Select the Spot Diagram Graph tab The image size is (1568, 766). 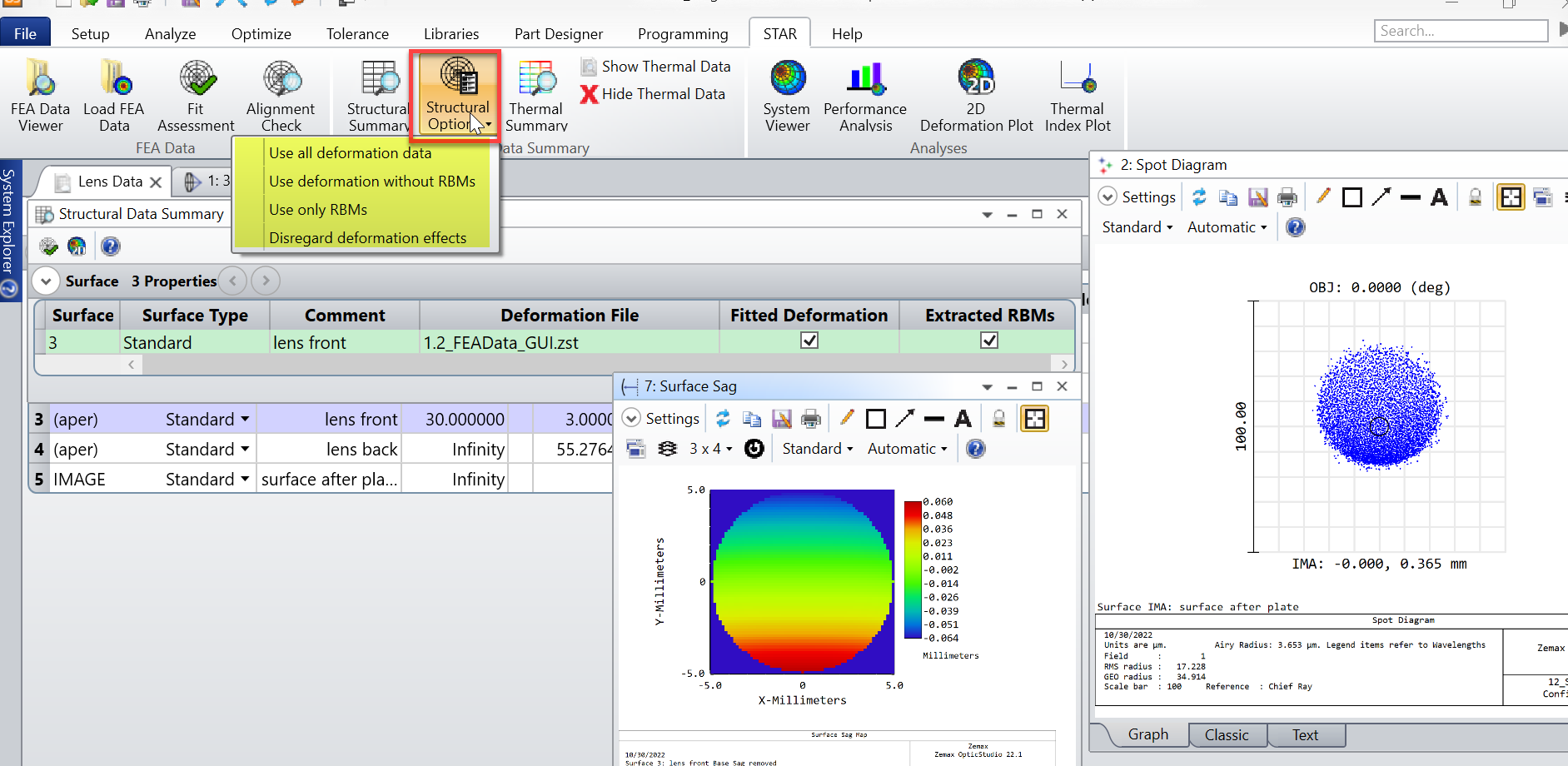(x=1148, y=734)
